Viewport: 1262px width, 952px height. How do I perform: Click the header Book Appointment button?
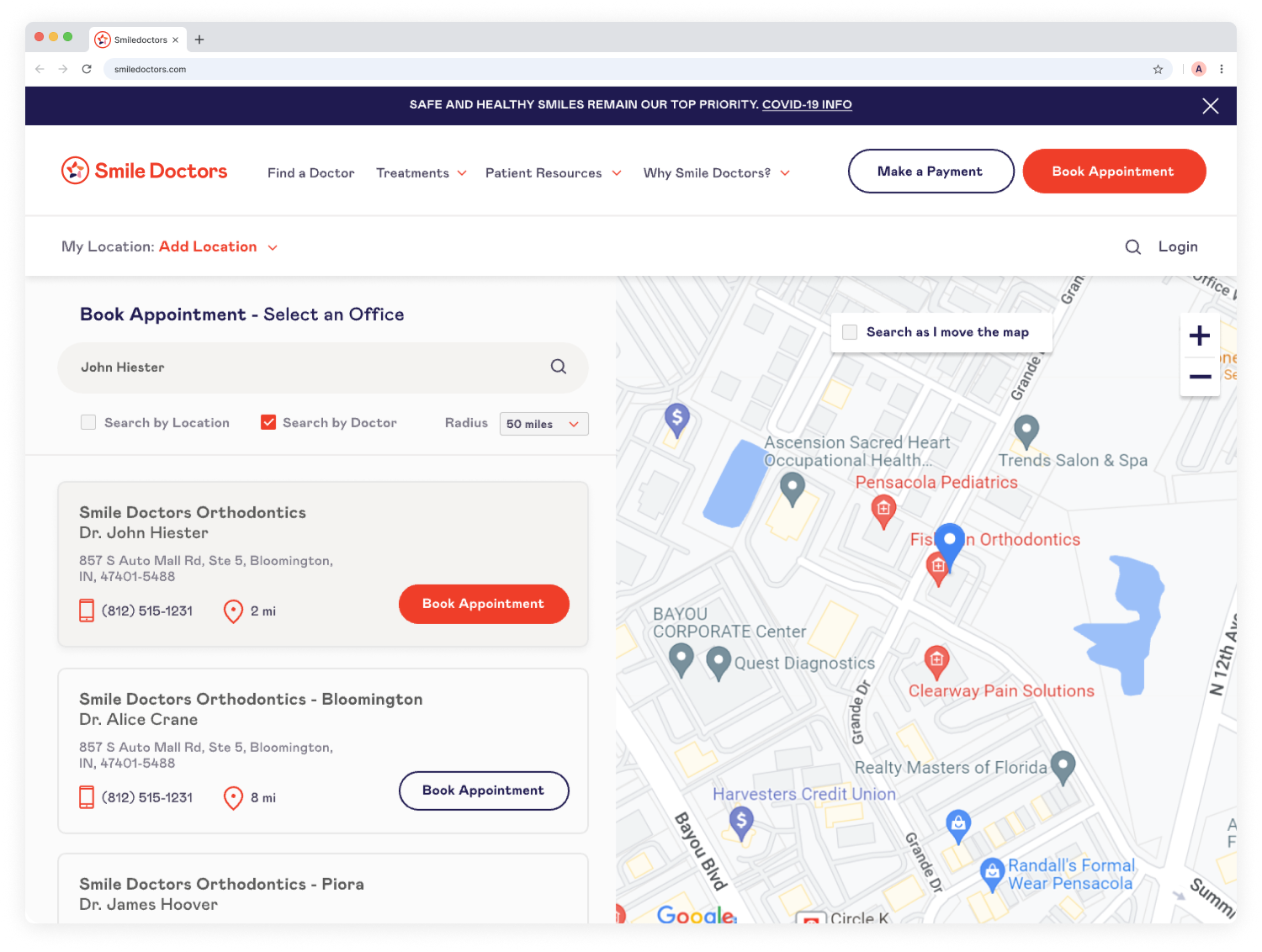(1114, 172)
